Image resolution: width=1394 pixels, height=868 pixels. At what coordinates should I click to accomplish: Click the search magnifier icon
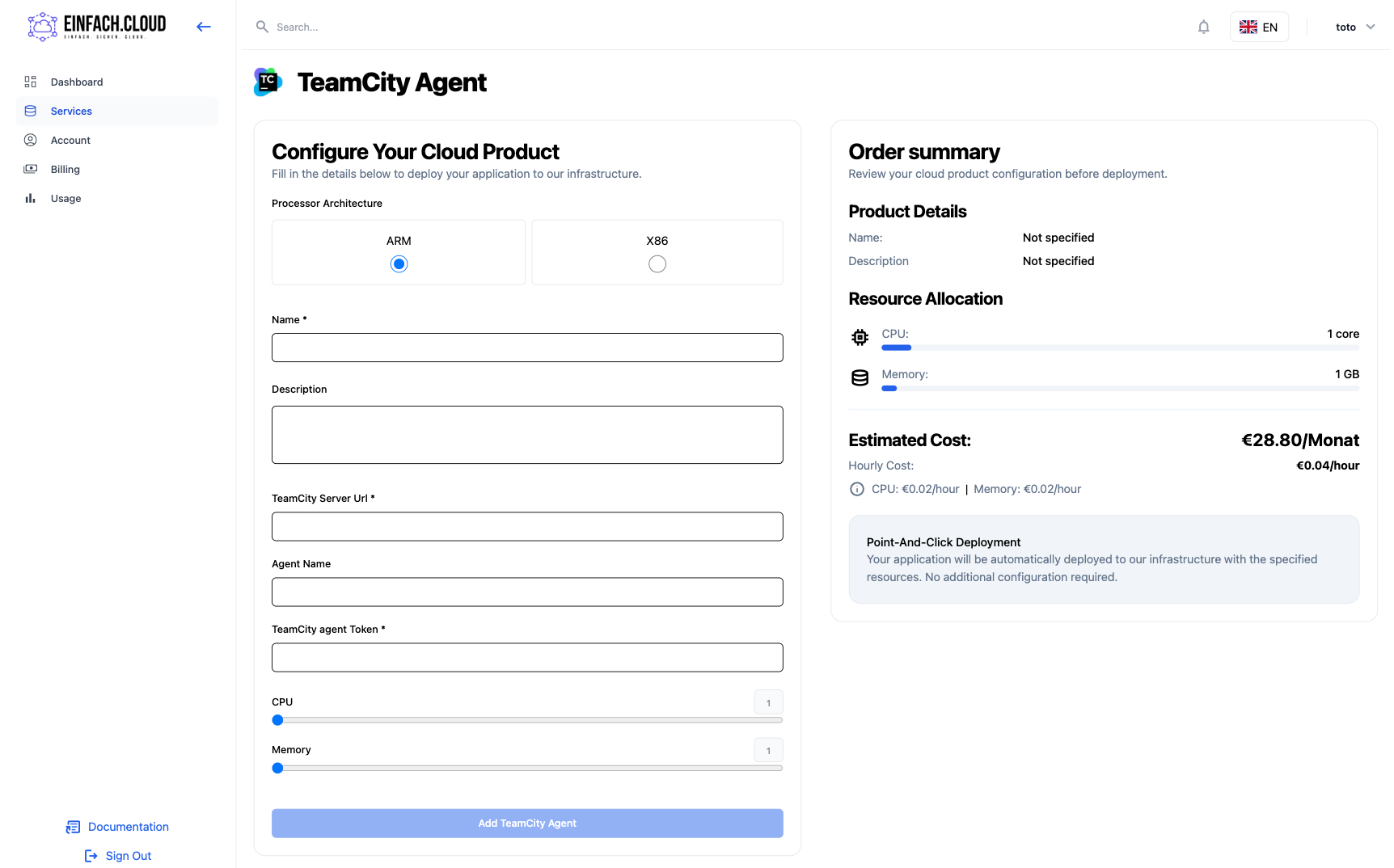pyautogui.click(x=262, y=27)
